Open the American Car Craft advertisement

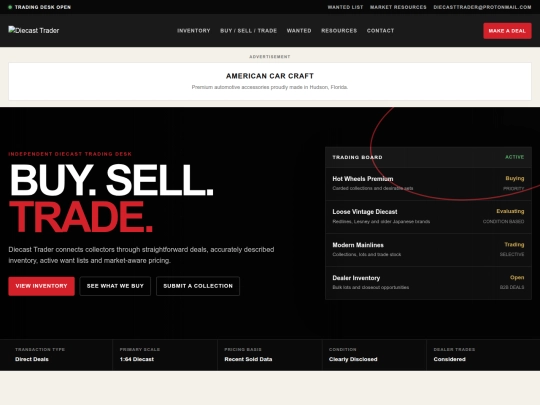coord(270,81)
